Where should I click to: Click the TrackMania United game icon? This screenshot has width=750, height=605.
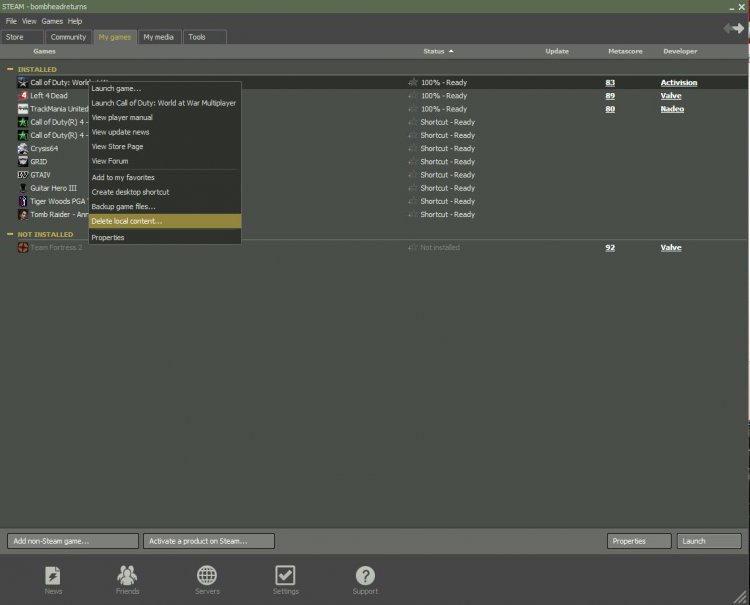[x=22, y=109]
